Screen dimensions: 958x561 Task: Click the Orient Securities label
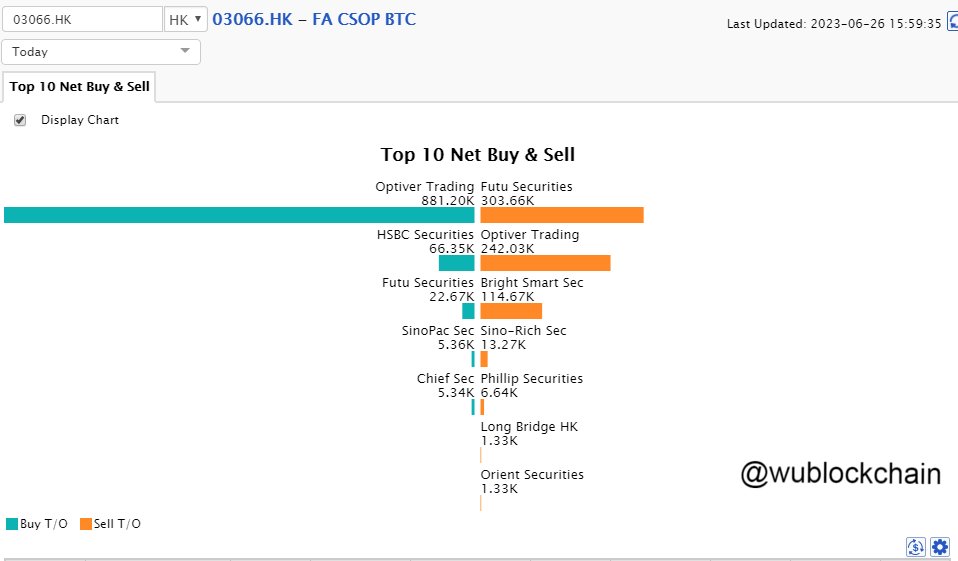[532, 475]
